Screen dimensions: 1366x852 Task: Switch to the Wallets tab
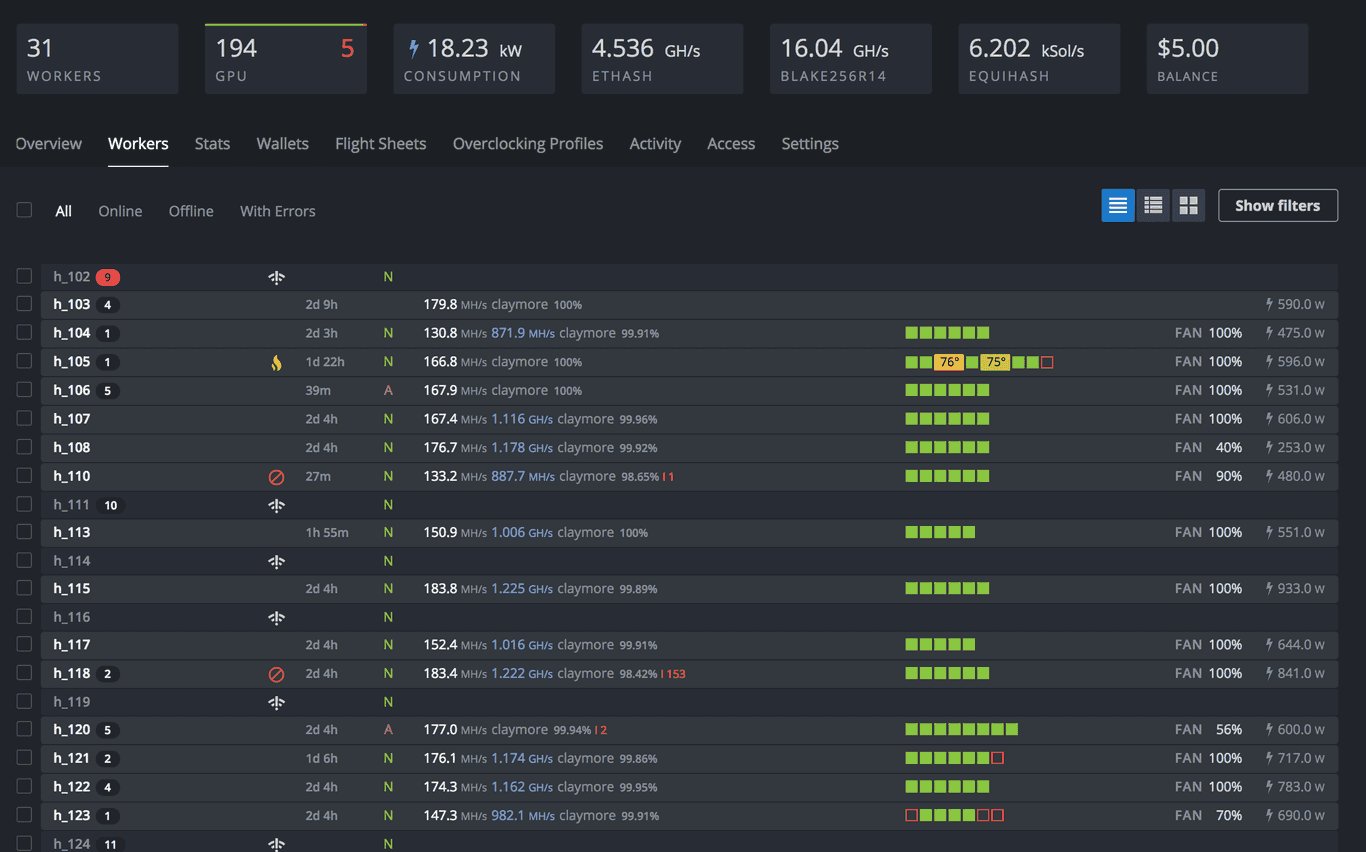click(282, 143)
